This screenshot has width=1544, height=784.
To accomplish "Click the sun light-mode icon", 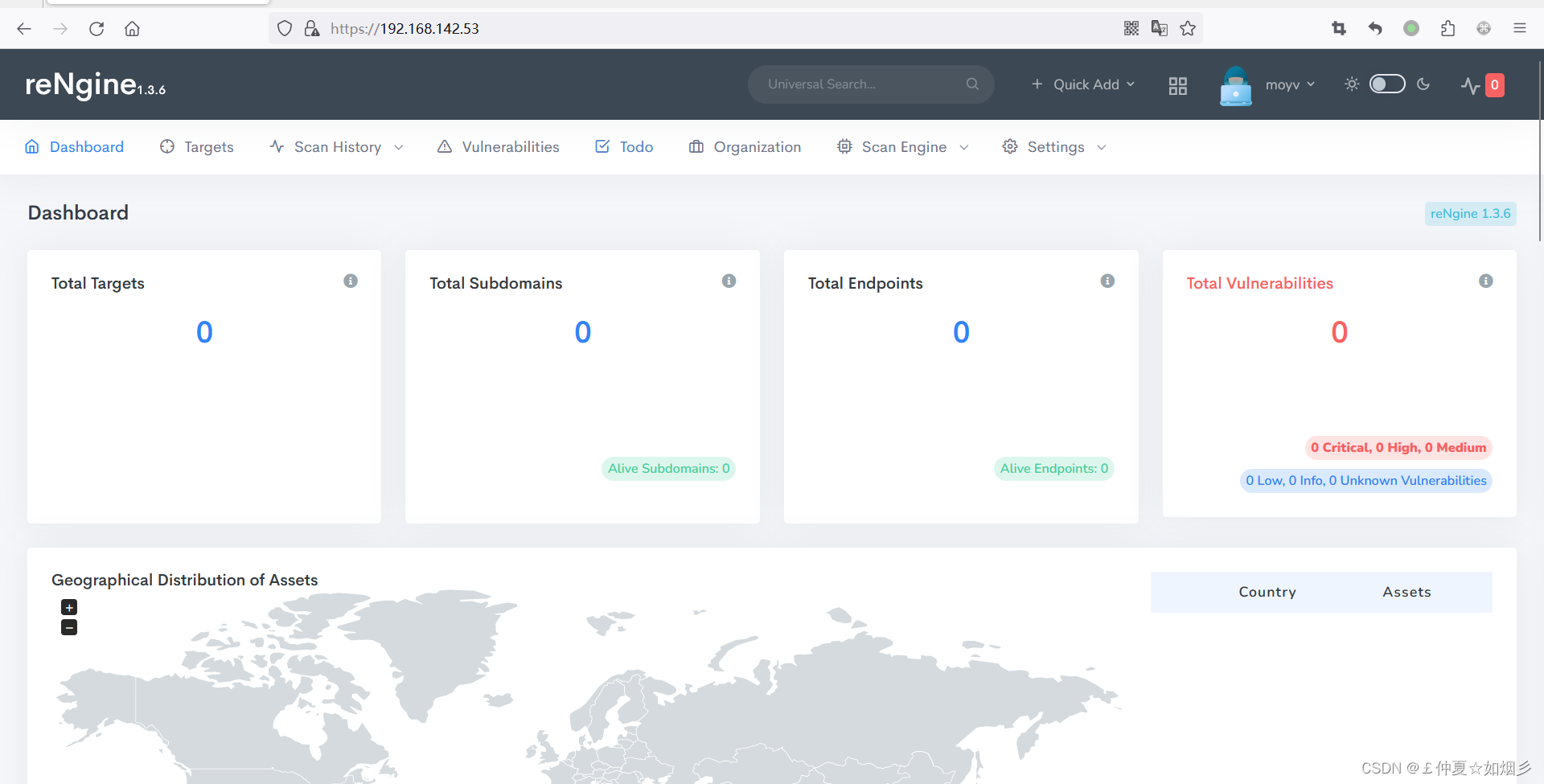I will coord(1352,84).
